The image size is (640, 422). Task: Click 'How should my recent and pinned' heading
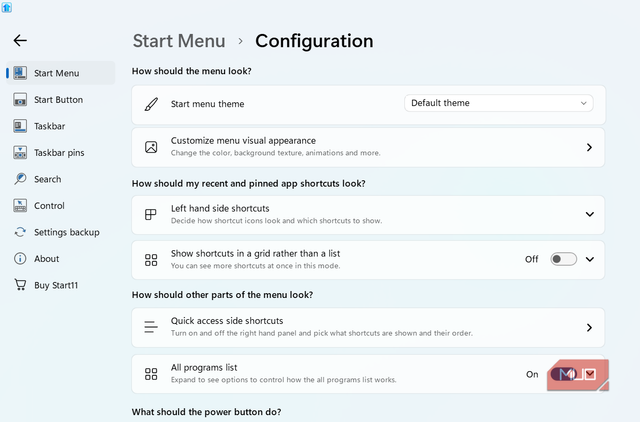249,184
